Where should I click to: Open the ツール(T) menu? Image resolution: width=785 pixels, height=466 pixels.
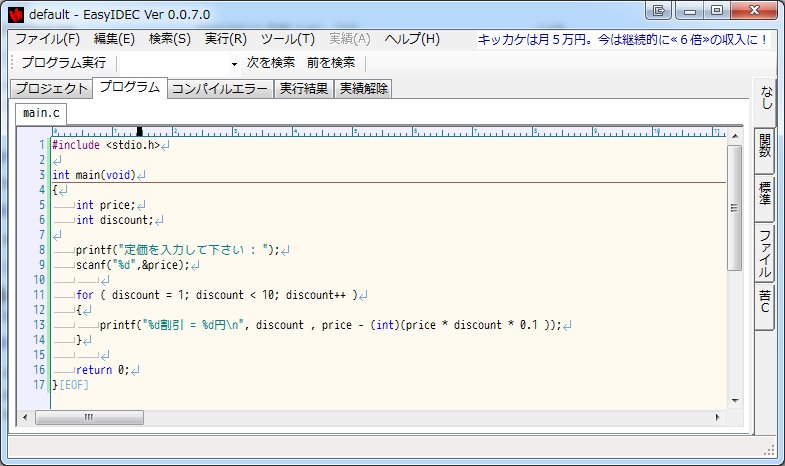point(287,39)
